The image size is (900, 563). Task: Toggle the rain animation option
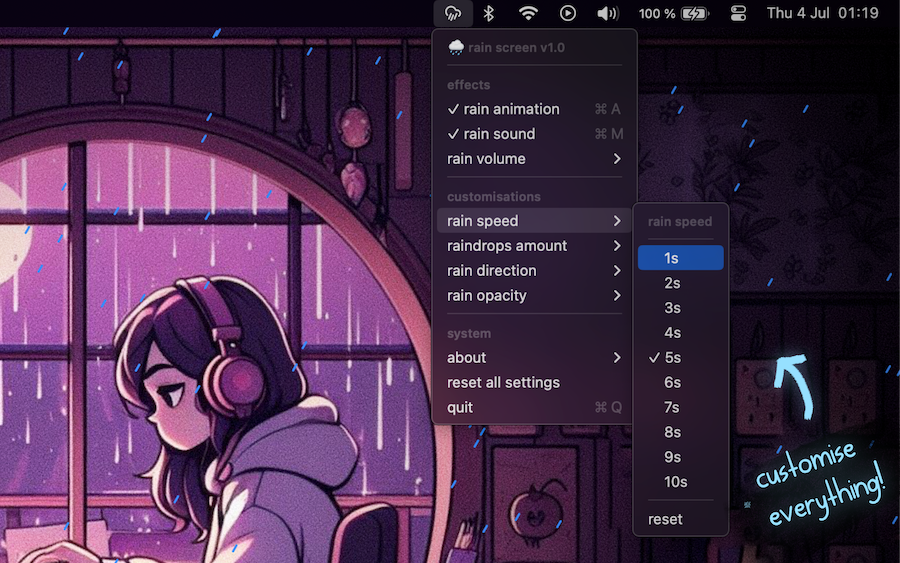[534, 109]
